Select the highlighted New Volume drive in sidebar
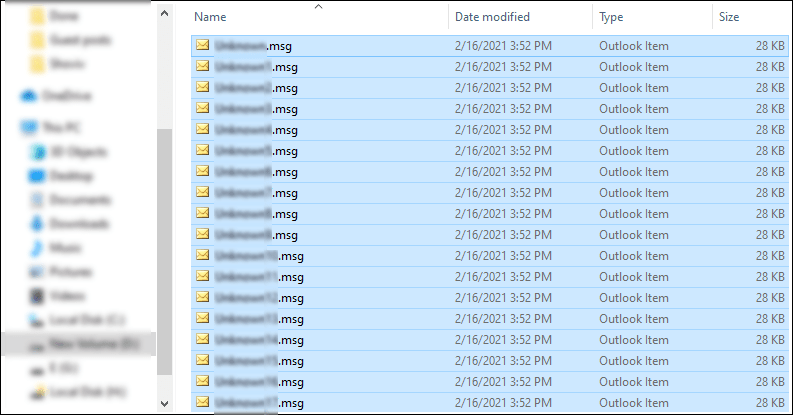Viewport: 793px width, 415px height. [79, 344]
